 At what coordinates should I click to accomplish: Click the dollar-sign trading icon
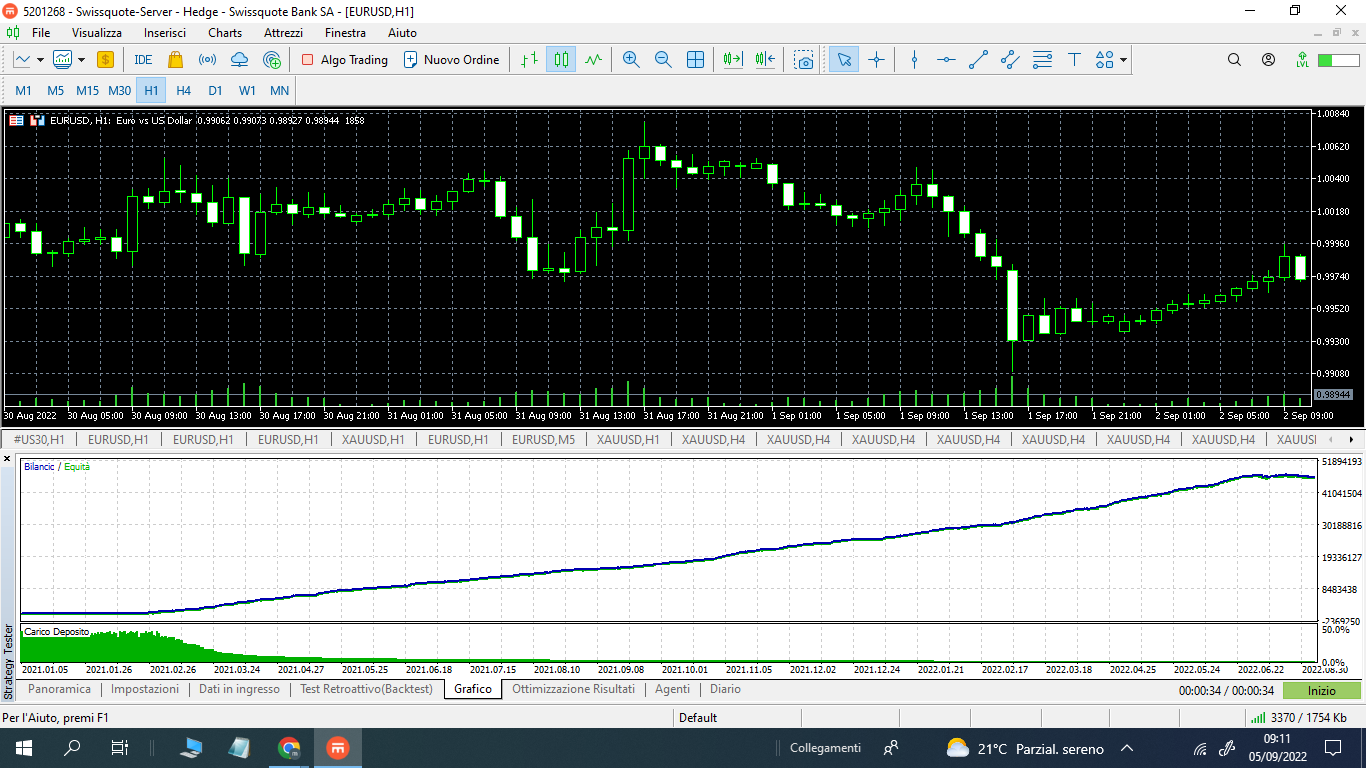pos(105,60)
